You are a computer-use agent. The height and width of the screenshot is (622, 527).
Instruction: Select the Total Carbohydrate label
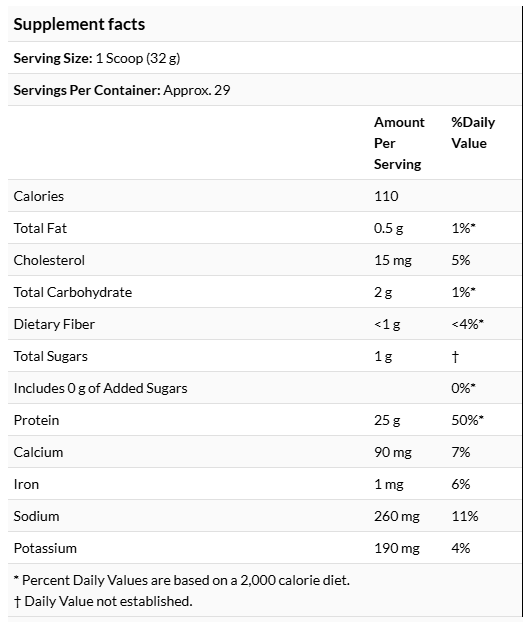click(73, 292)
